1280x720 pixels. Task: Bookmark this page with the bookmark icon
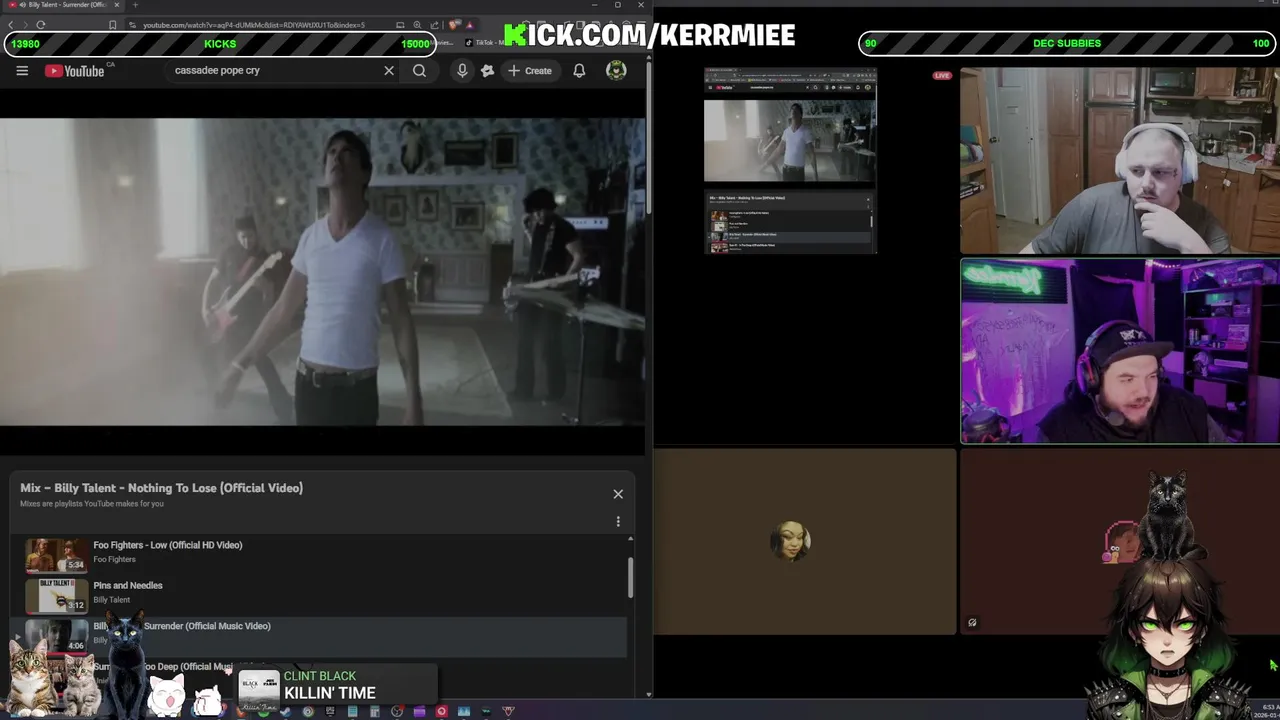coord(113,25)
